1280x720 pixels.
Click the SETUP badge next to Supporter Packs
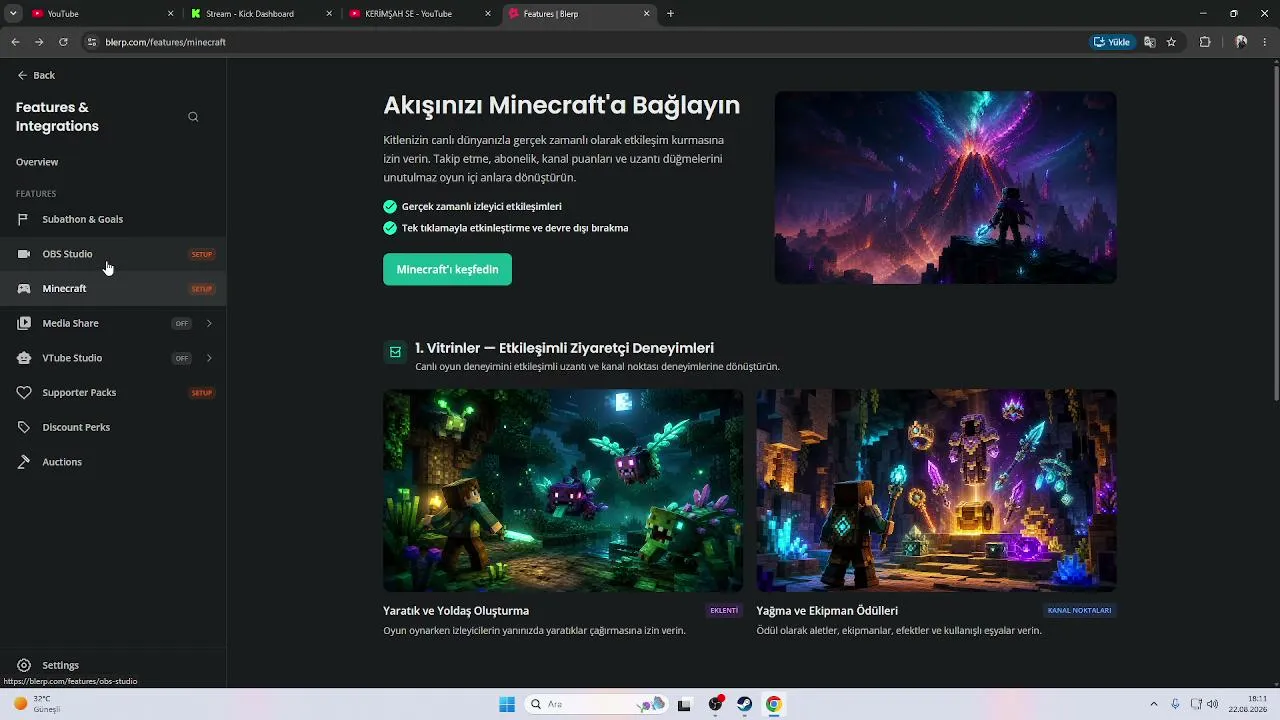pos(202,393)
